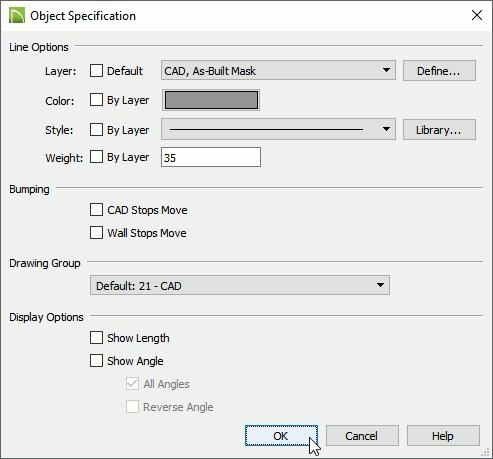
Task: Click the dialog resize grip corner
Action: tap(485, 452)
